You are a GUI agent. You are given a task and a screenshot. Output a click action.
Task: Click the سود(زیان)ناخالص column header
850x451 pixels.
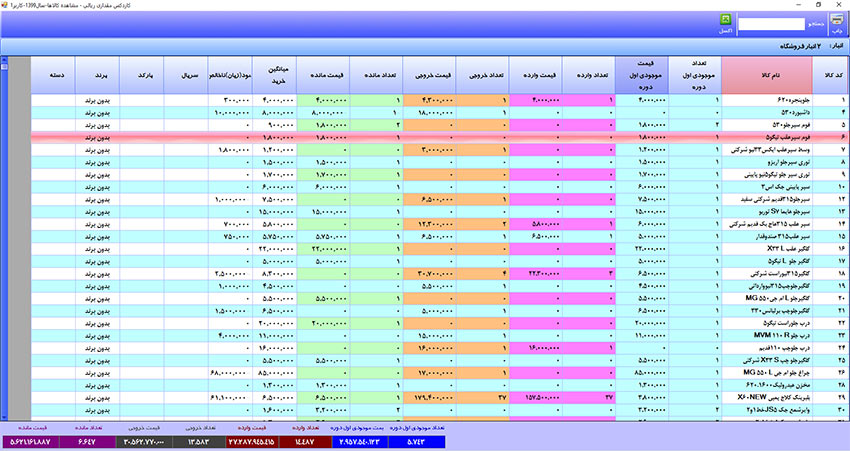(x=230, y=75)
